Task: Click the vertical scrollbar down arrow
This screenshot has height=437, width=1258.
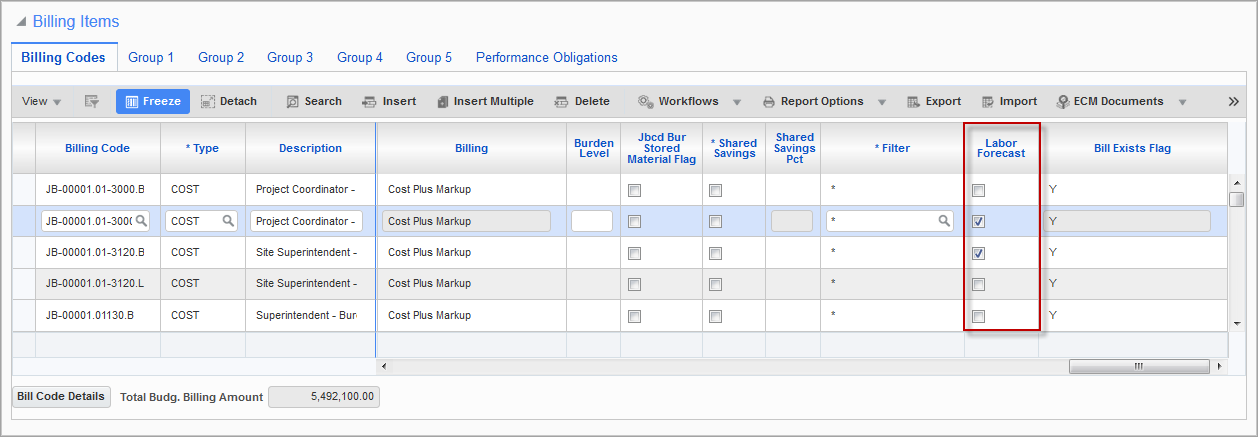Action: (1237, 323)
